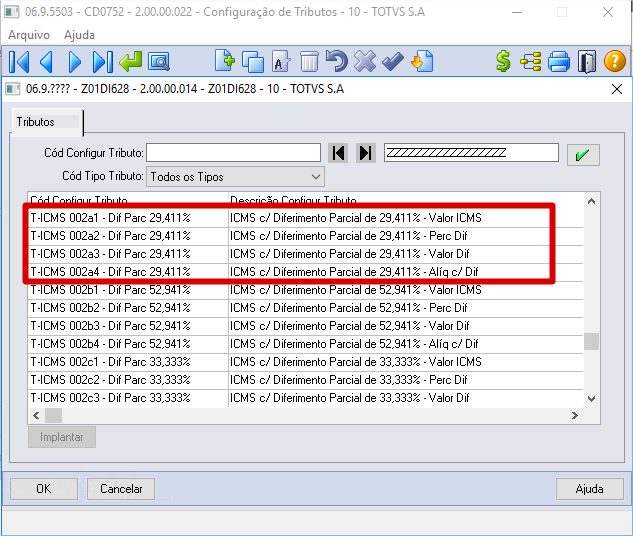Open the Arquivo menu
Image resolution: width=633 pixels, height=536 pixels.
pyautogui.click(x=29, y=35)
